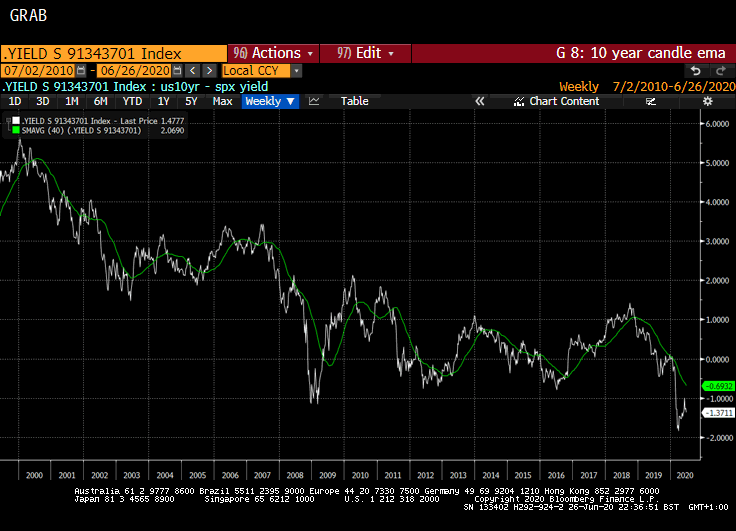Click the 3.0000 y-axis value
The image size is (736, 531).
click(x=718, y=241)
